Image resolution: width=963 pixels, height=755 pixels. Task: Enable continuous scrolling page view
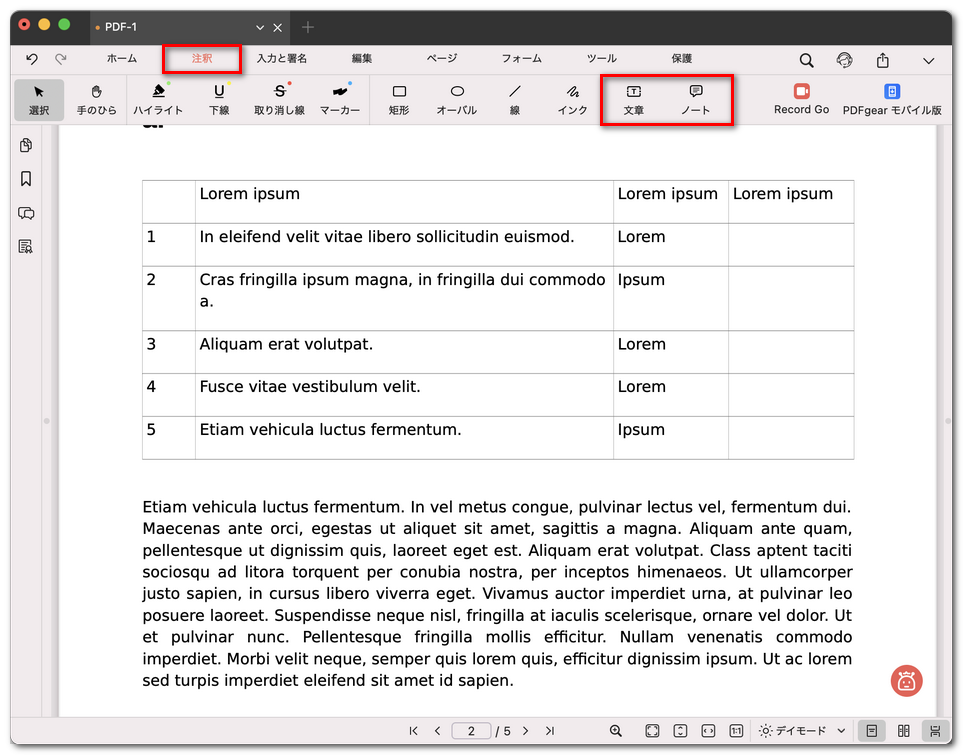935,731
